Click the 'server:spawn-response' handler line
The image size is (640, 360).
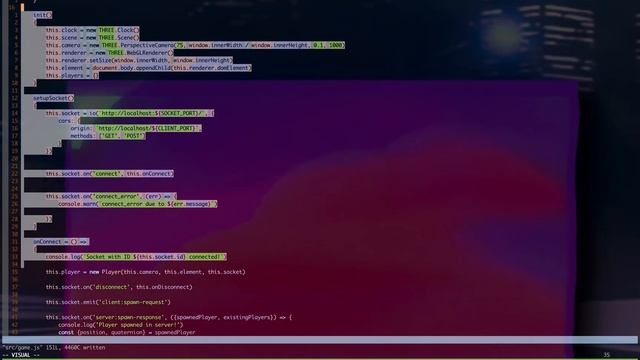point(169,317)
